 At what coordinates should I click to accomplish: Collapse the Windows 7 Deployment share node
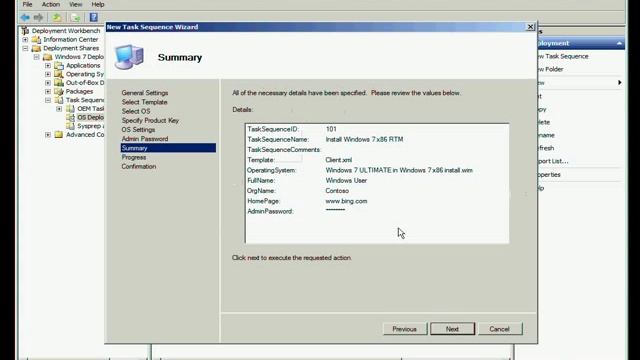click(x=37, y=57)
